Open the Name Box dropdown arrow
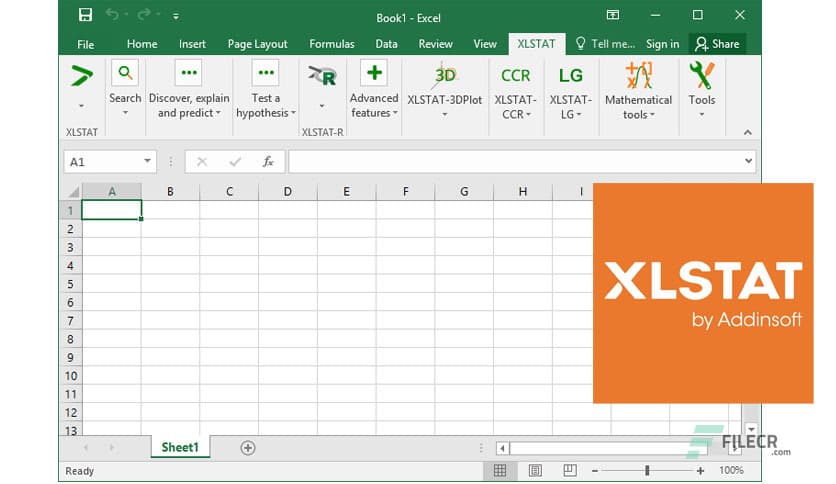Screen dimensions: 836x484 click(147, 161)
